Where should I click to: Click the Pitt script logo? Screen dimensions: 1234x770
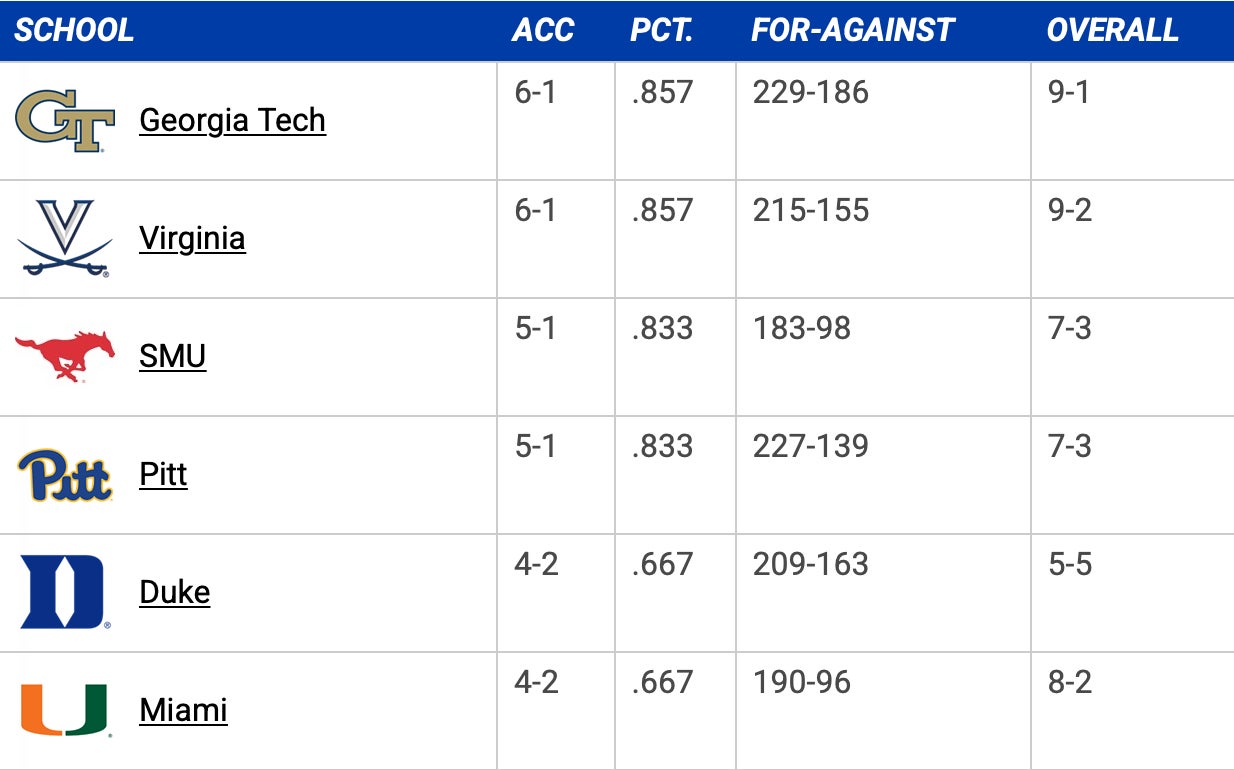(65, 475)
